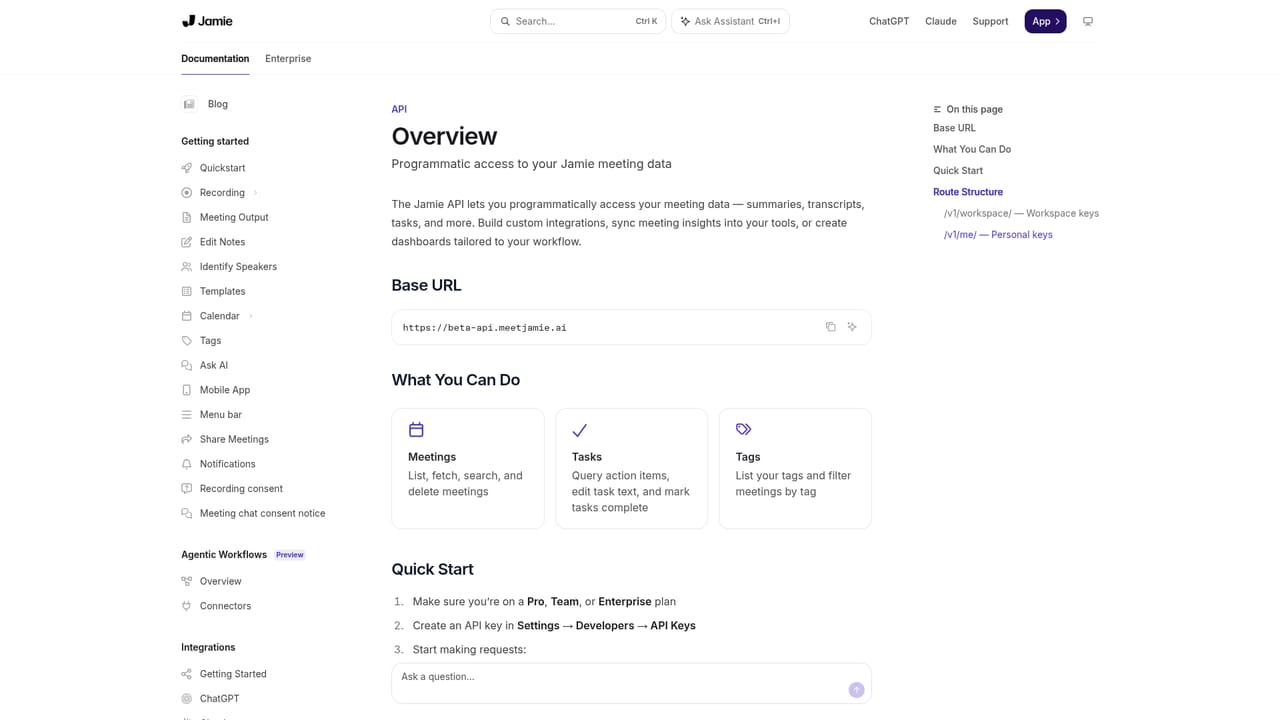The width and height of the screenshot is (1280, 720).
Task: Open the Ask Assistant button
Action: coord(730,21)
